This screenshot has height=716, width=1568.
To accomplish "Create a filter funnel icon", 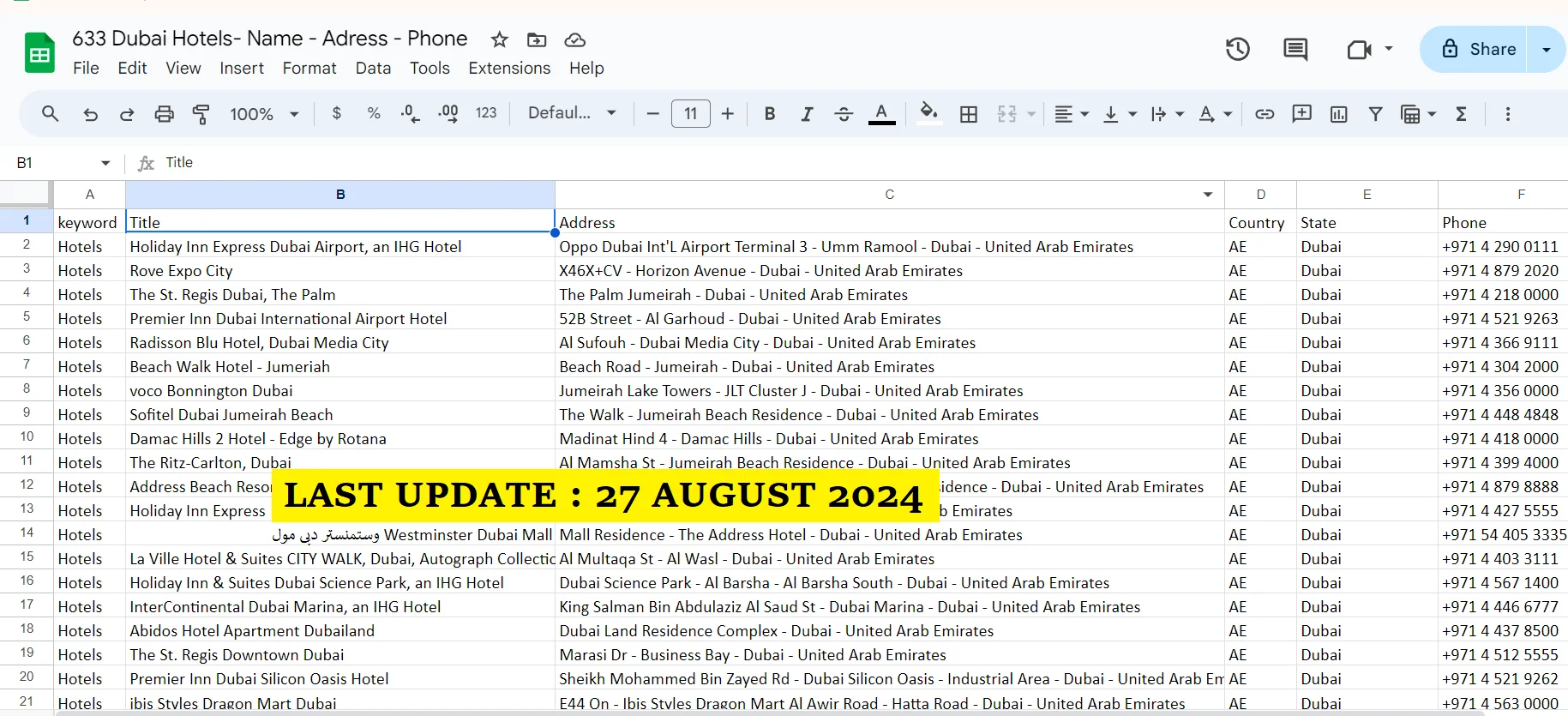I will 1375,114.
